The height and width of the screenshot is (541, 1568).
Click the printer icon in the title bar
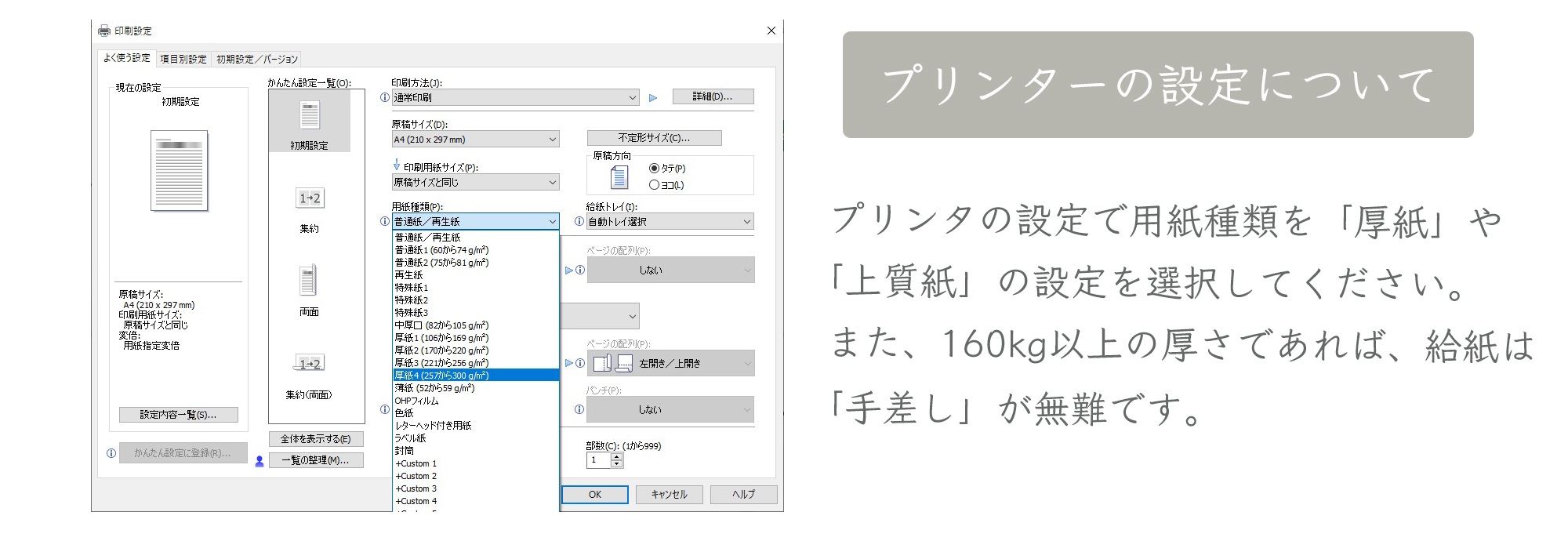(x=104, y=31)
